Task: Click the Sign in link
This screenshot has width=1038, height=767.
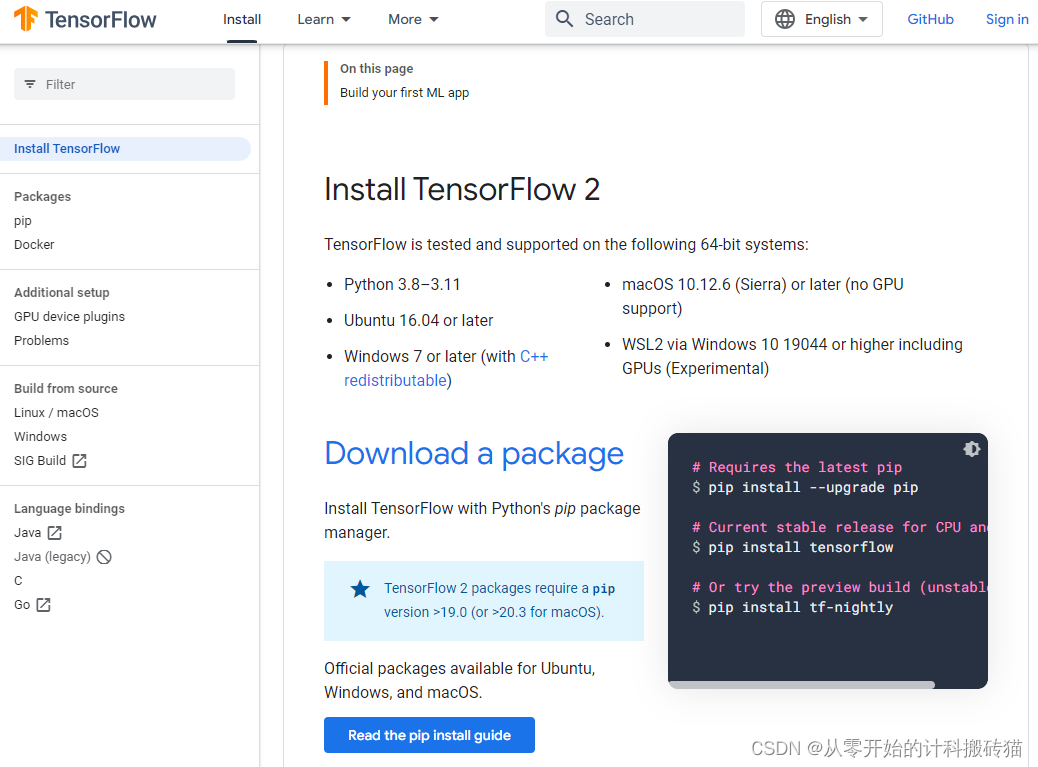Action: click(1007, 19)
